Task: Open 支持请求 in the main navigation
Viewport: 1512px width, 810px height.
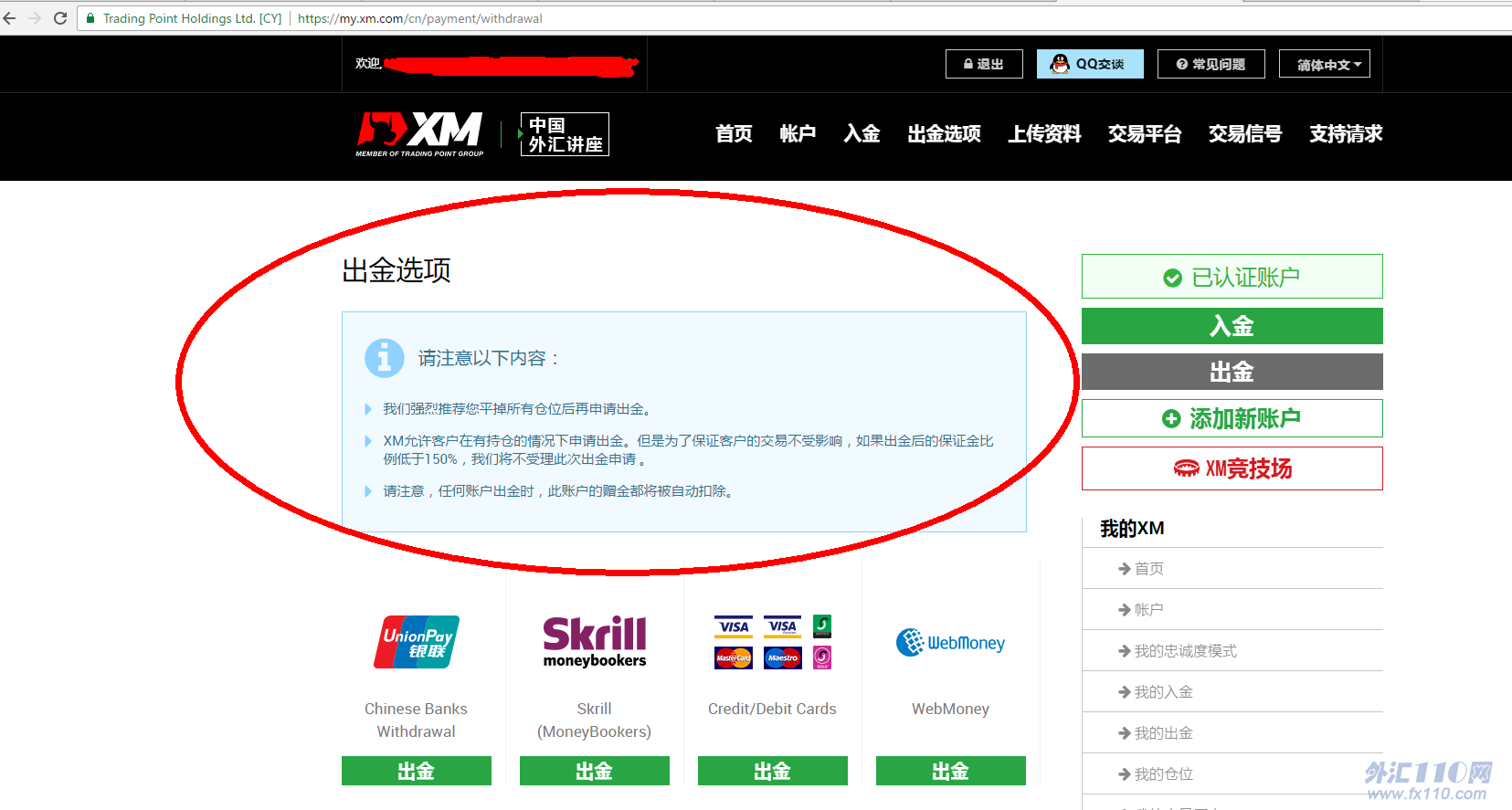Action: click(1346, 134)
